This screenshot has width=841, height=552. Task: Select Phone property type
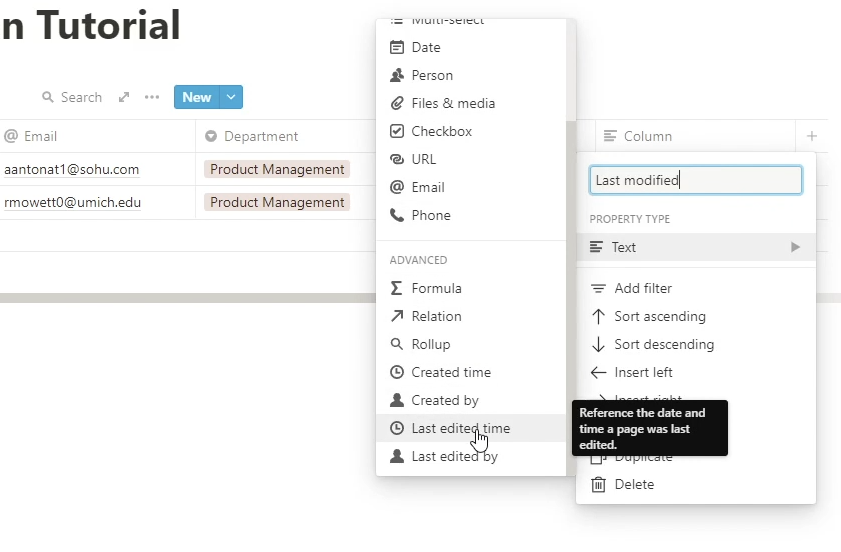click(x=471, y=215)
